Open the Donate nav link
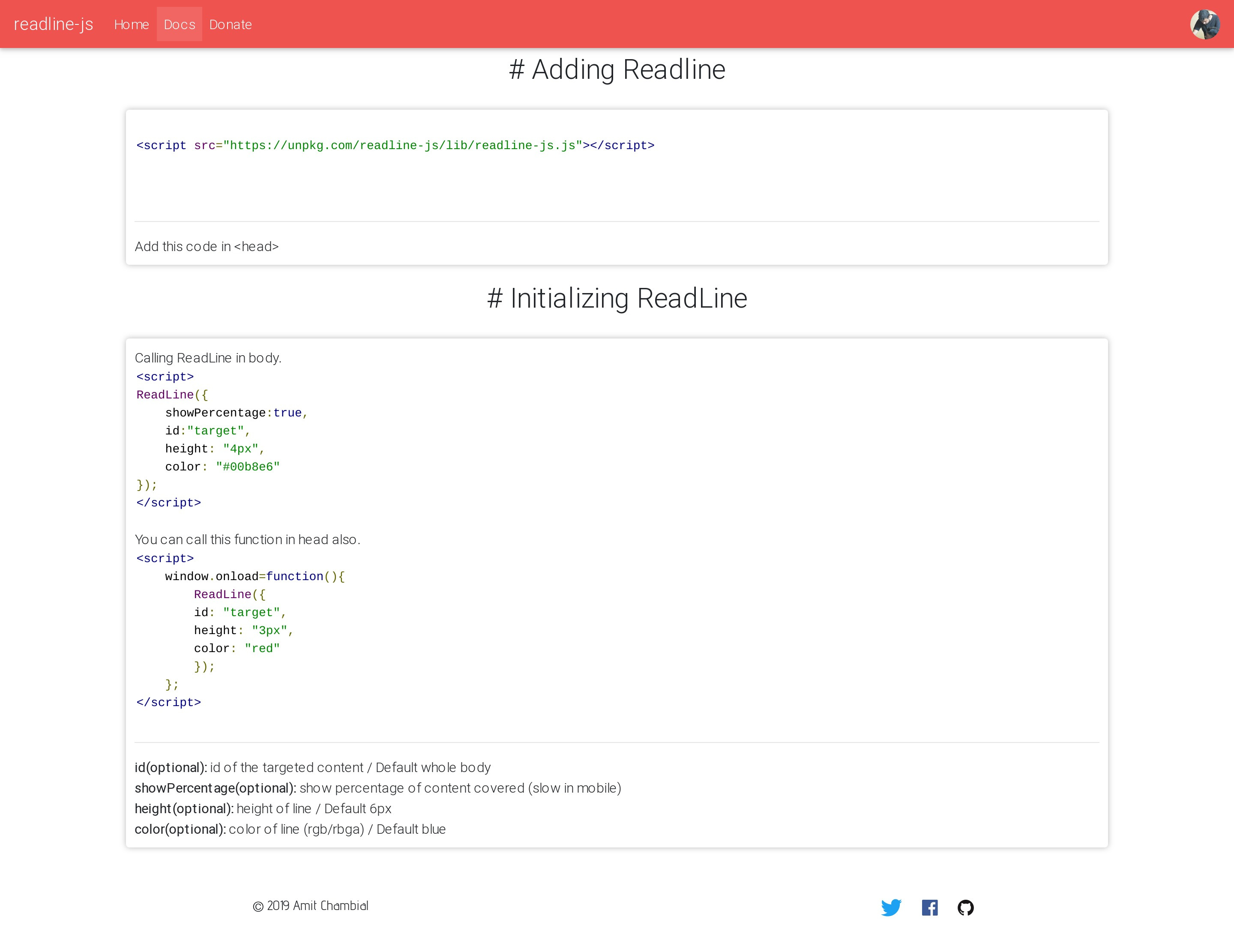Image resolution: width=1234 pixels, height=952 pixels. 230,24
